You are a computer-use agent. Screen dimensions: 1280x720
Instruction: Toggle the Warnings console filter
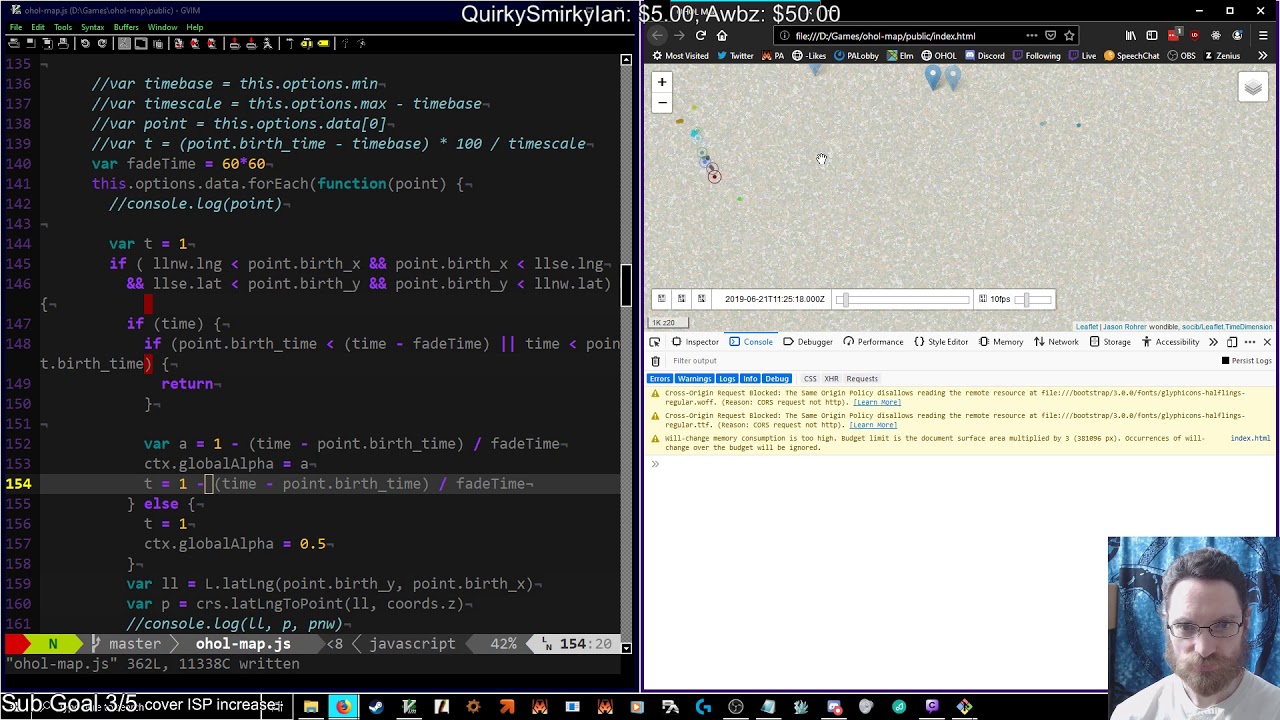(x=695, y=379)
